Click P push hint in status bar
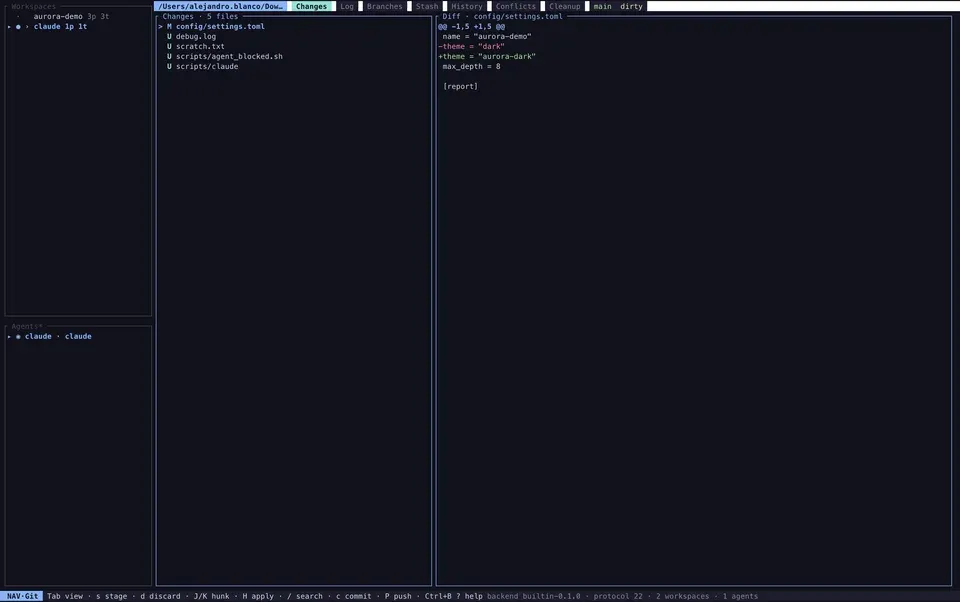Screen dimensions: 960x602 coord(398,596)
